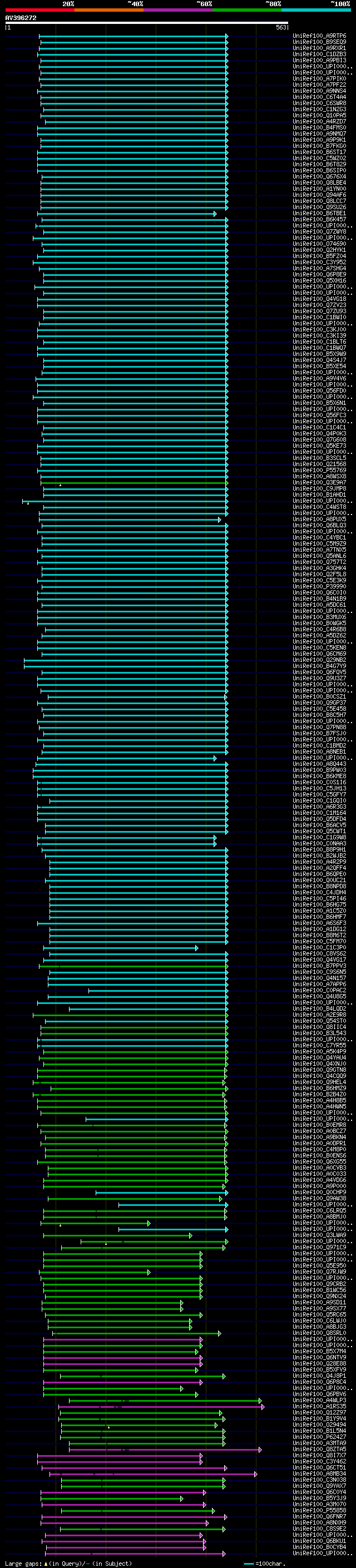This screenshot has width=356, height=1568.
Task: Open hit UniRef100_B9SEQ9
Action: [x=319, y=42]
